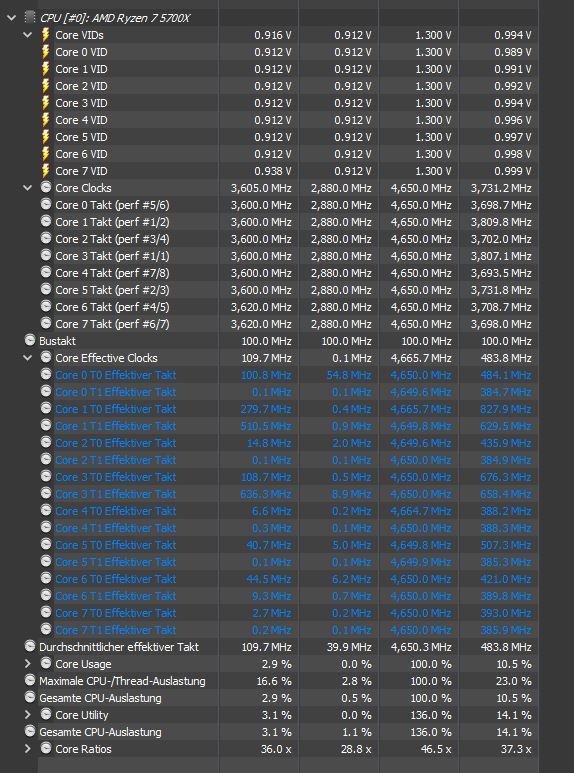The height and width of the screenshot is (773, 574).
Task: Click the Core 7 VID value 0.938 V
Action: pos(273,171)
